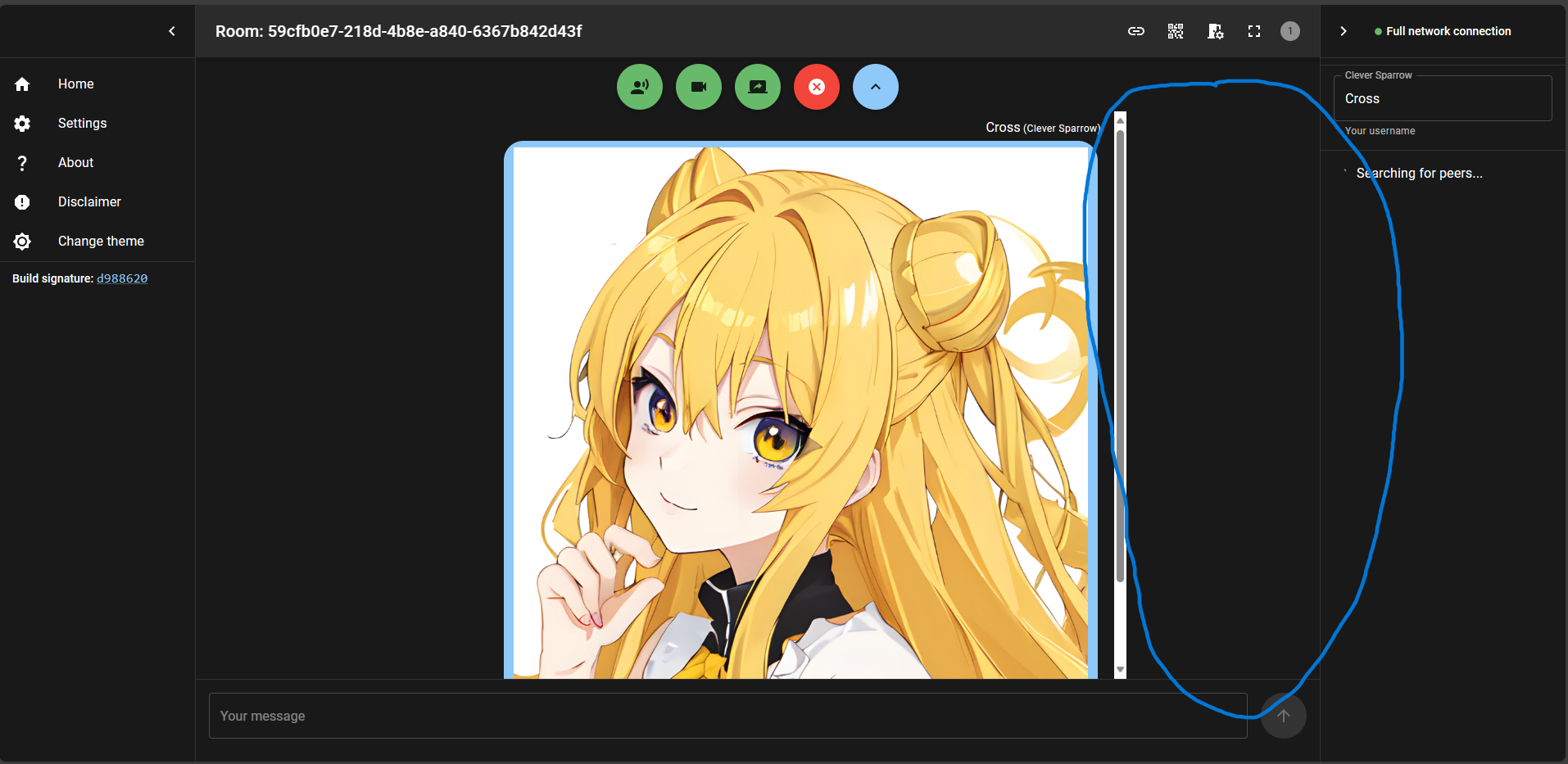Mute the voice chat microphone
The width and height of the screenshot is (1568, 764).
click(x=639, y=86)
